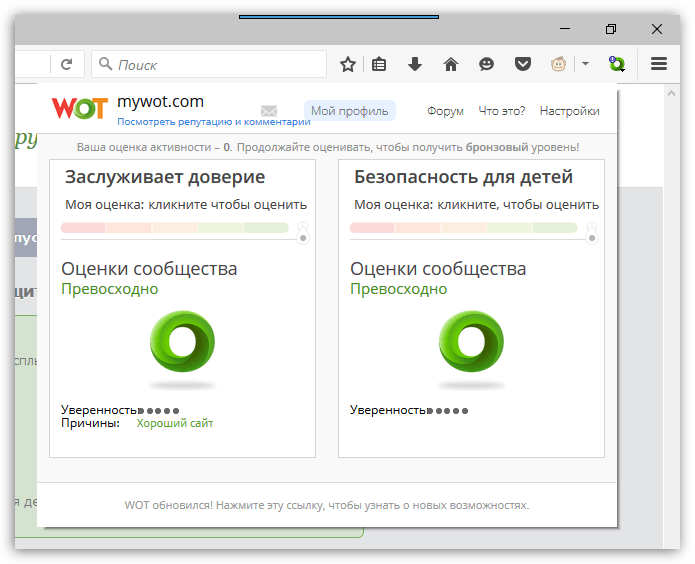Click the page scrollbar up arrow
The height and width of the screenshot is (564, 695).
point(671,93)
